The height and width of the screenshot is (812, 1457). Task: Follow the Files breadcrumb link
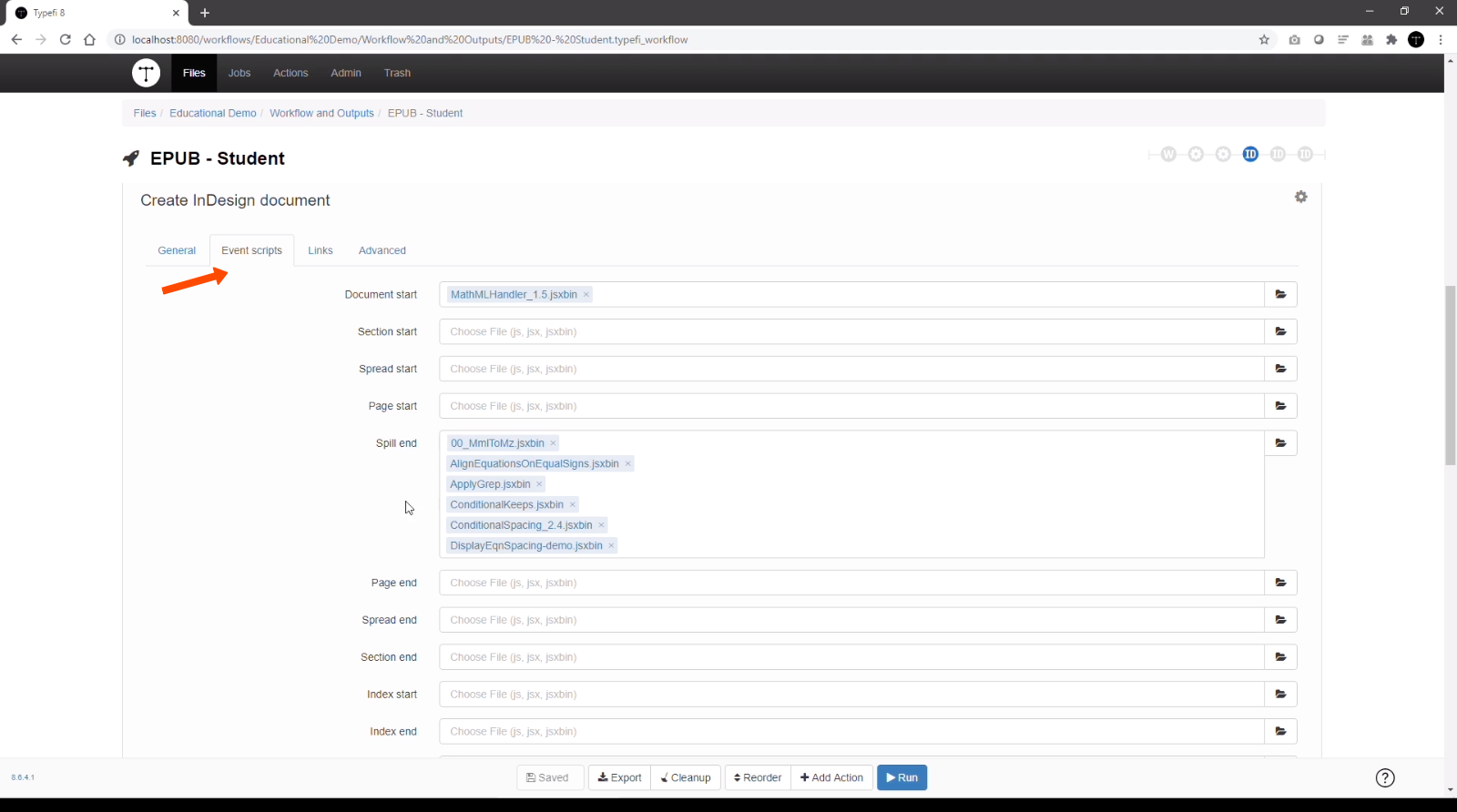point(145,113)
